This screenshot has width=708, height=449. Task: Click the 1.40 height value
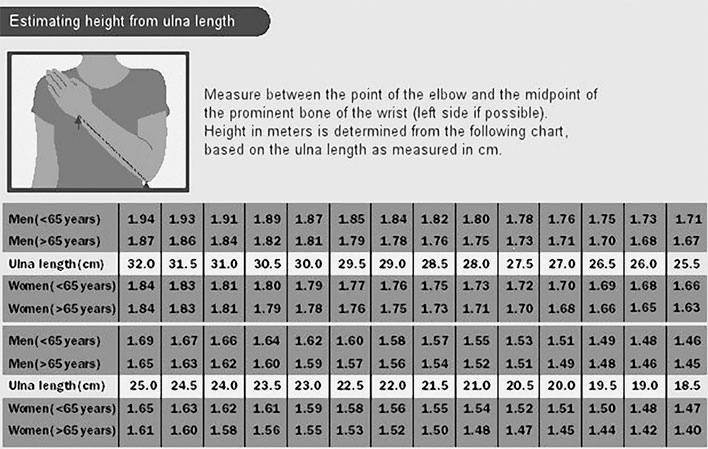(686, 428)
